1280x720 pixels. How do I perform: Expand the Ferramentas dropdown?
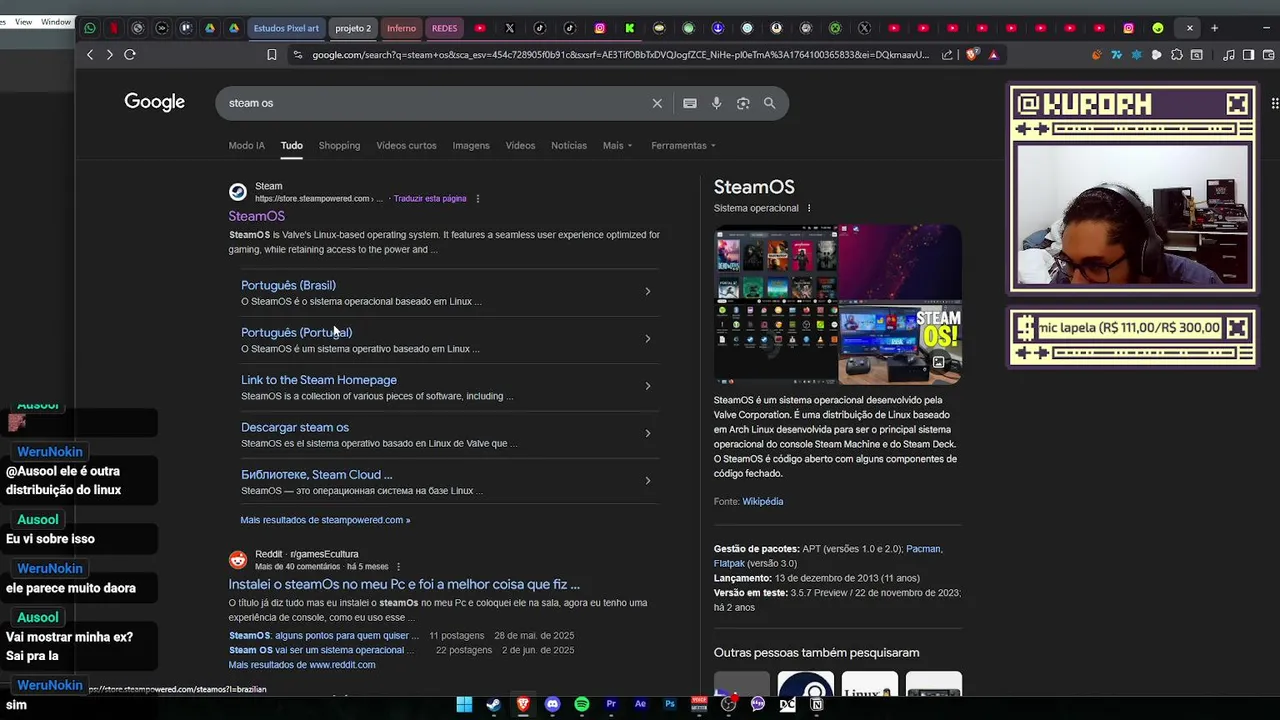[683, 146]
